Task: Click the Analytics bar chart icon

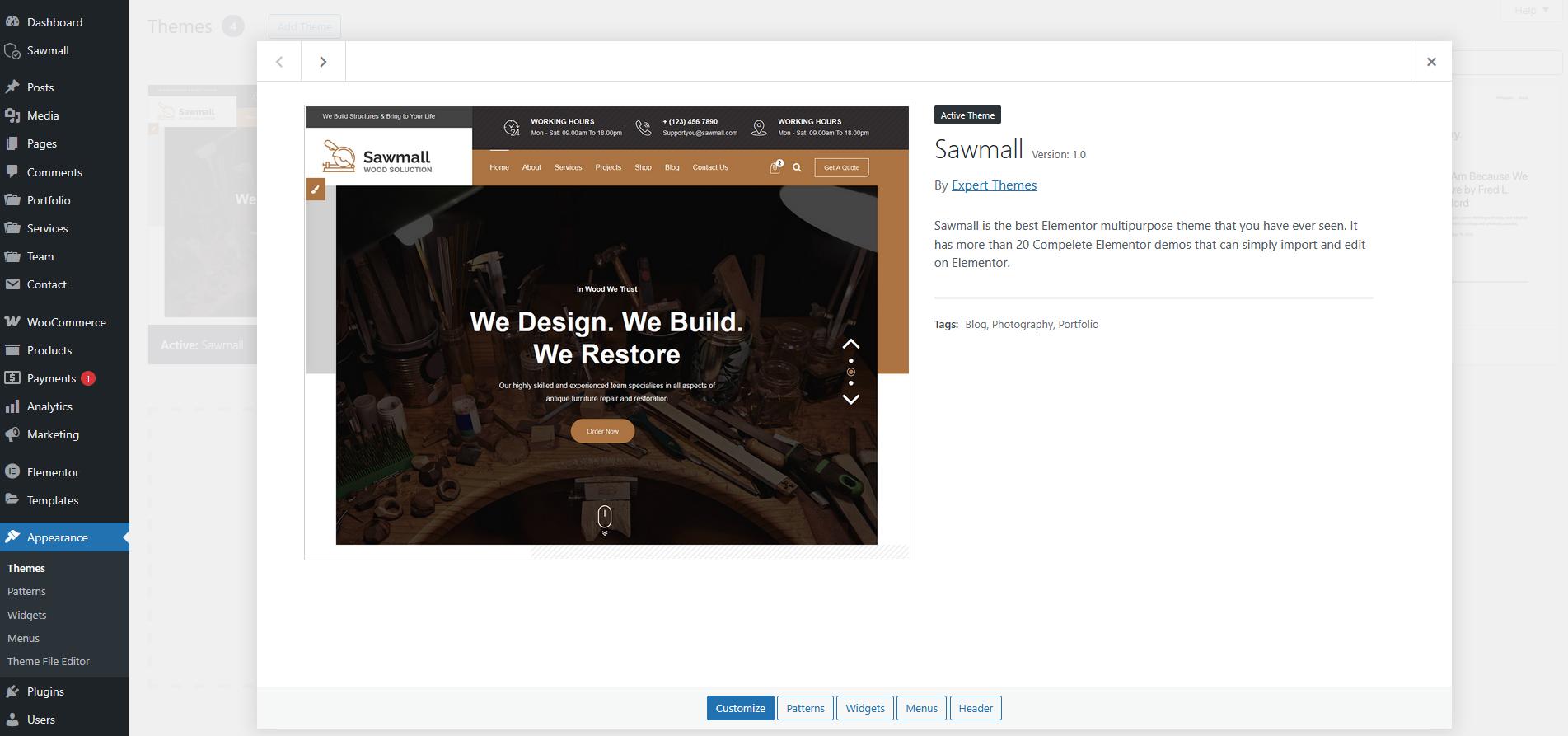Action: tap(12, 406)
